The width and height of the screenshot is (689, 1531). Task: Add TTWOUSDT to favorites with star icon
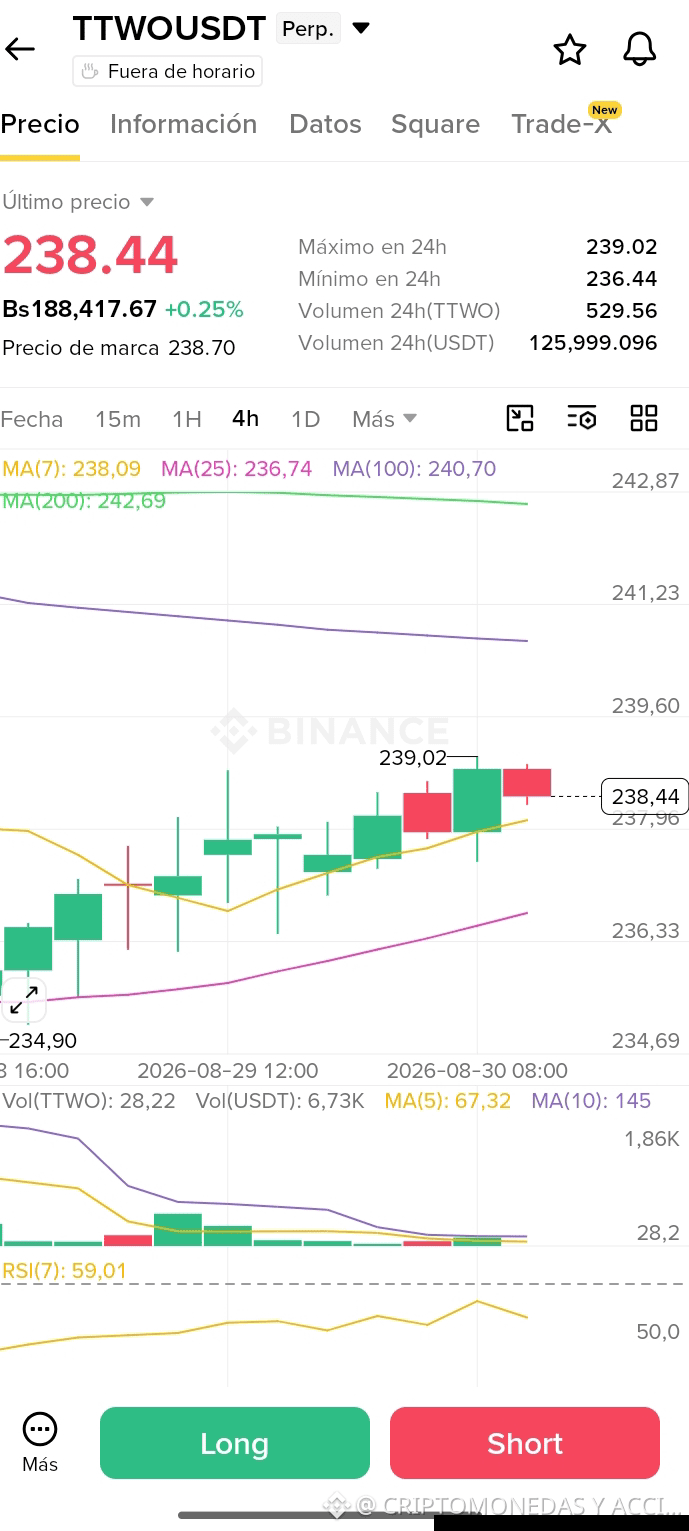[x=570, y=49]
